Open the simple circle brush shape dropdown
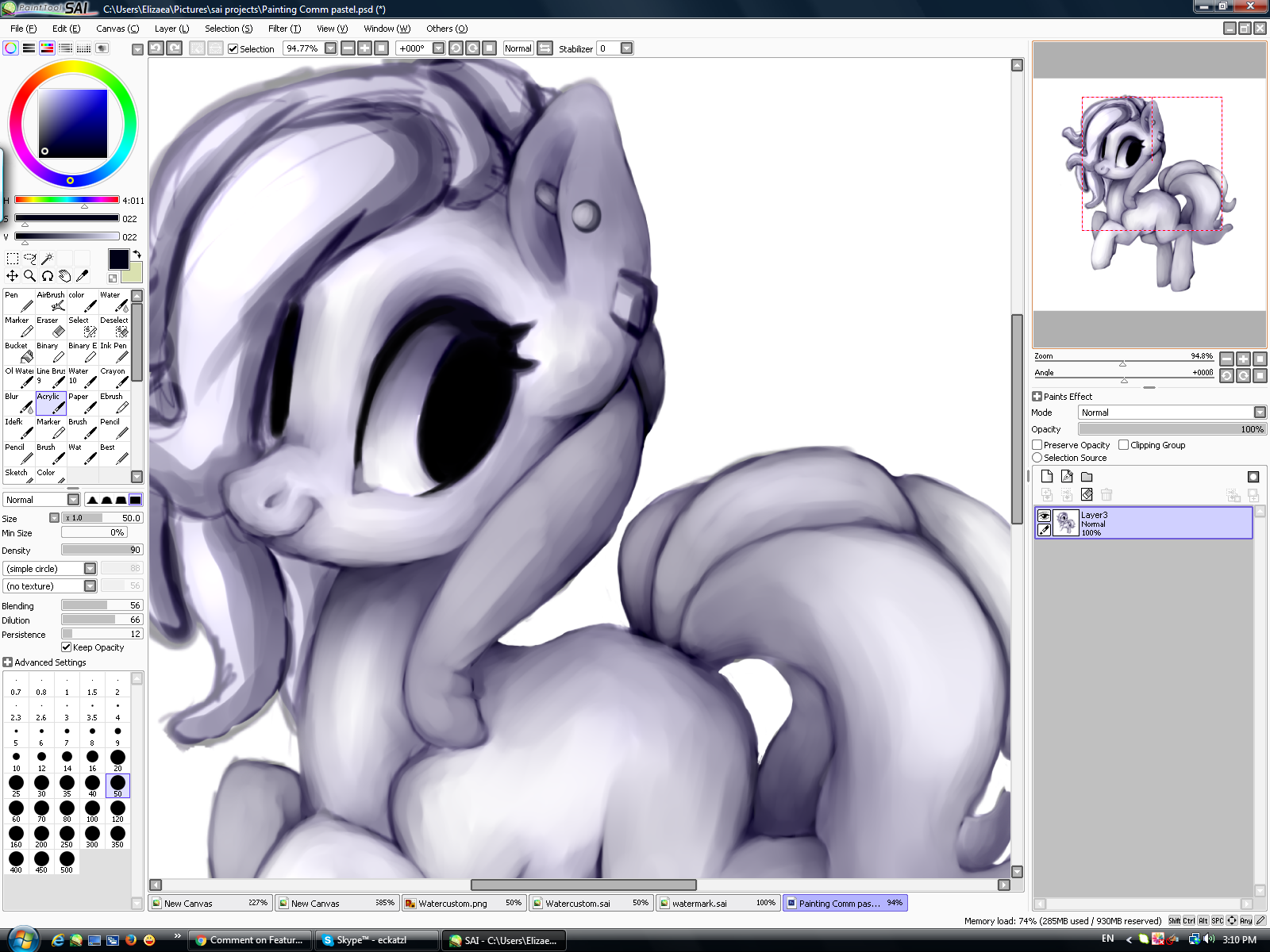Viewport: 1270px width, 952px height. pos(90,569)
